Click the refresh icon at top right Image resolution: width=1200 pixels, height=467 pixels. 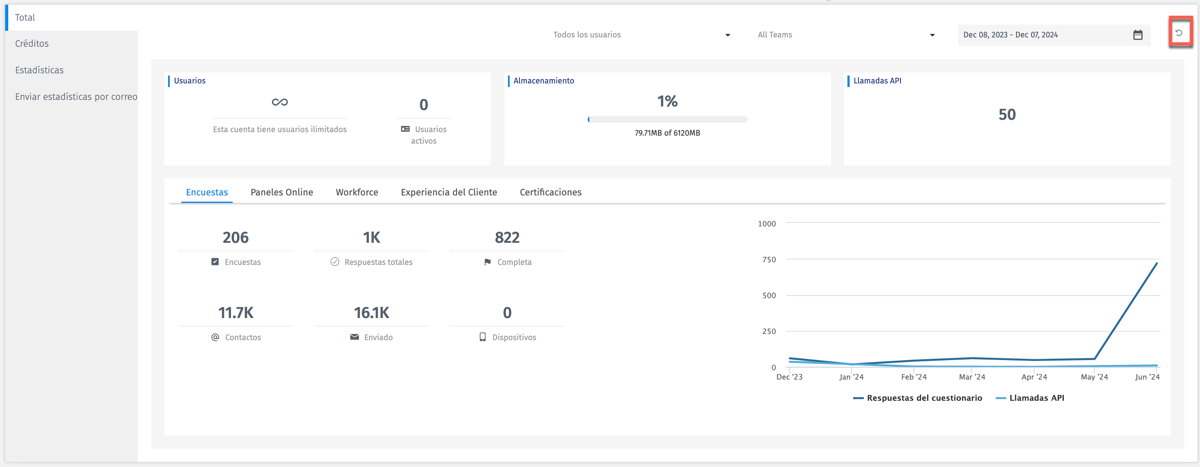click(x=1179, y=34)
